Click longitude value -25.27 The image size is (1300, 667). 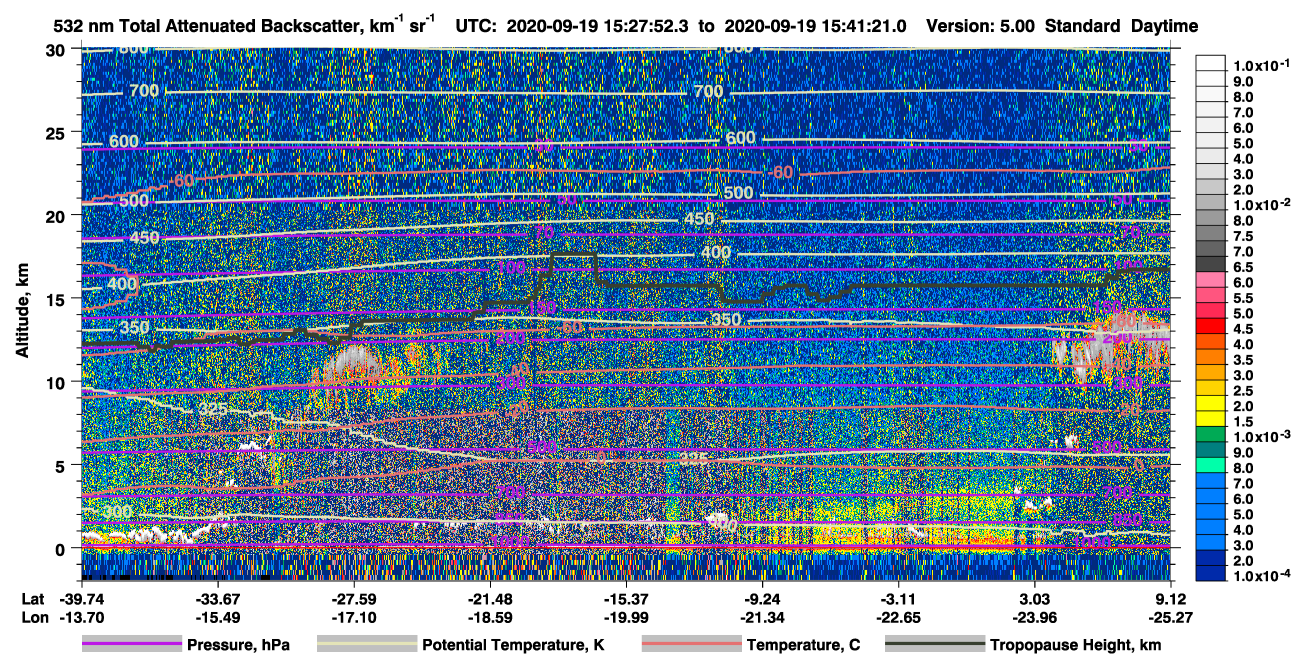click(x=1171, y=617)
